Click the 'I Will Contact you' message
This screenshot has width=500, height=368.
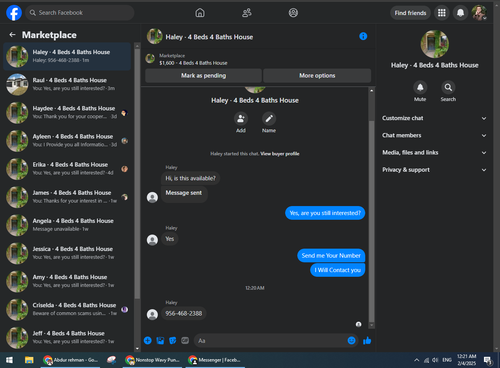(338, 270)
